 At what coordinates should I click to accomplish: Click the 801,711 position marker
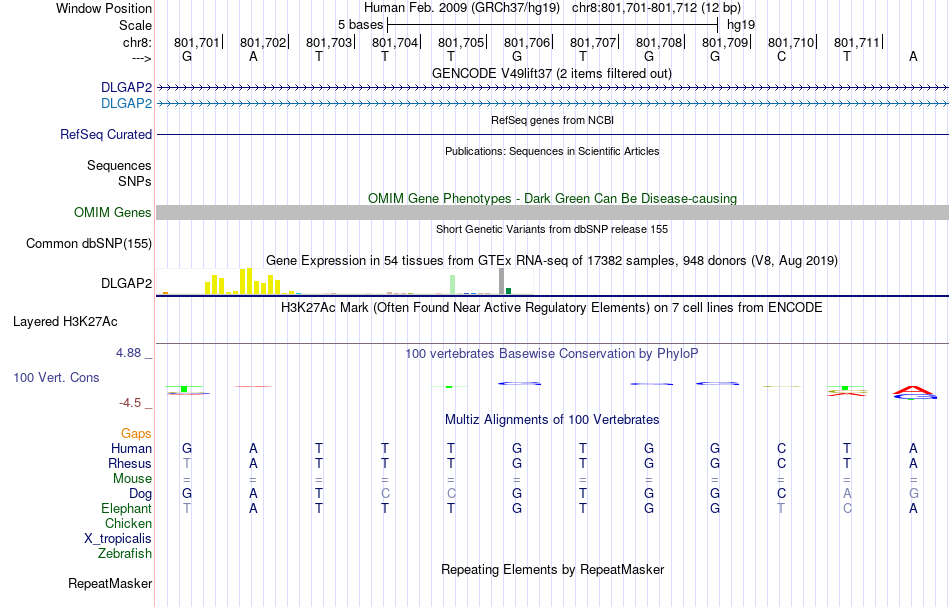click(857, 42)
